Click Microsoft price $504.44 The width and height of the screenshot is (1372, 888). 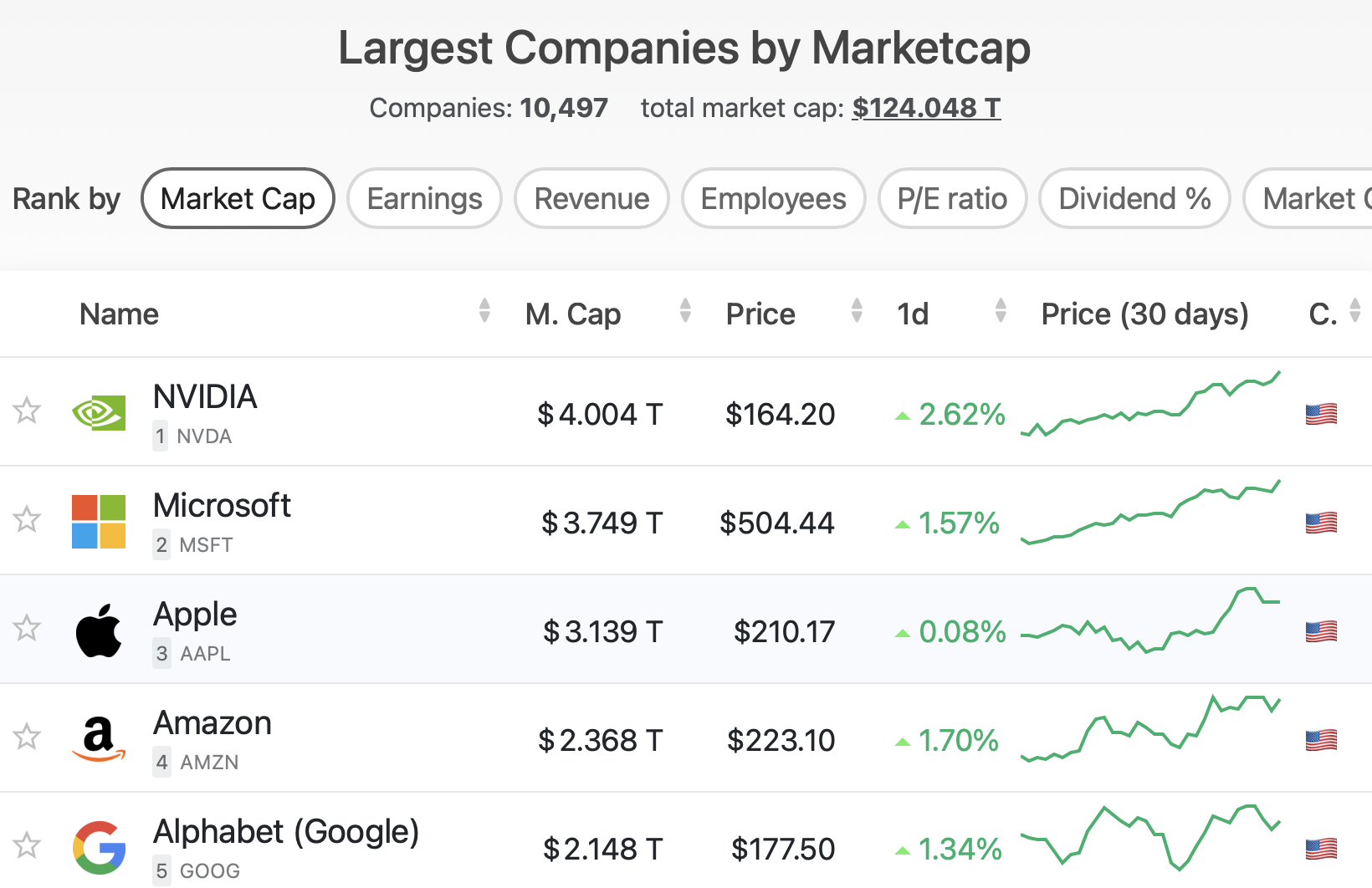pyautogui.click(x=777, y=523)
